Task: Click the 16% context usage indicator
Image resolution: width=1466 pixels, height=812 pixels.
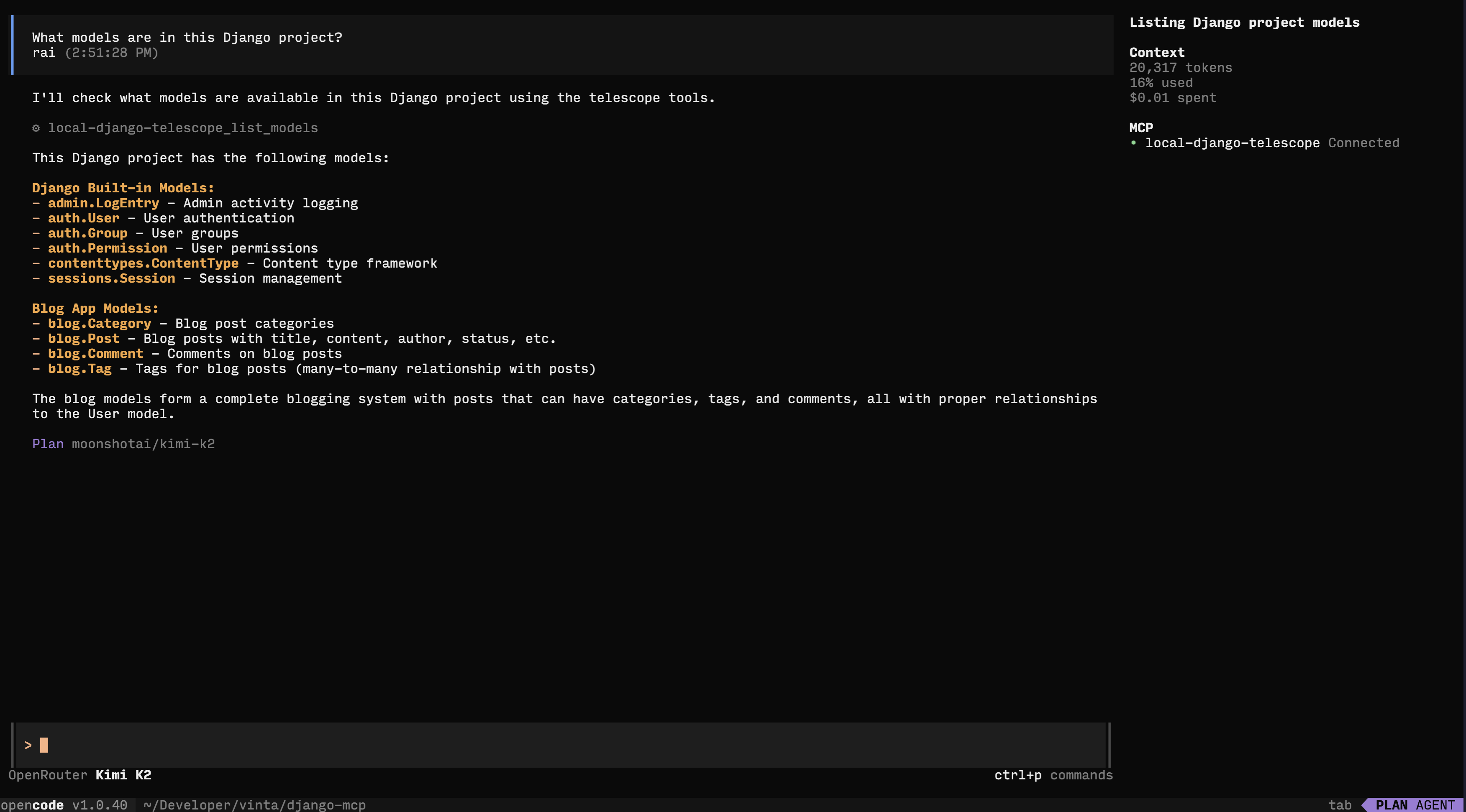Action: 1161,82
